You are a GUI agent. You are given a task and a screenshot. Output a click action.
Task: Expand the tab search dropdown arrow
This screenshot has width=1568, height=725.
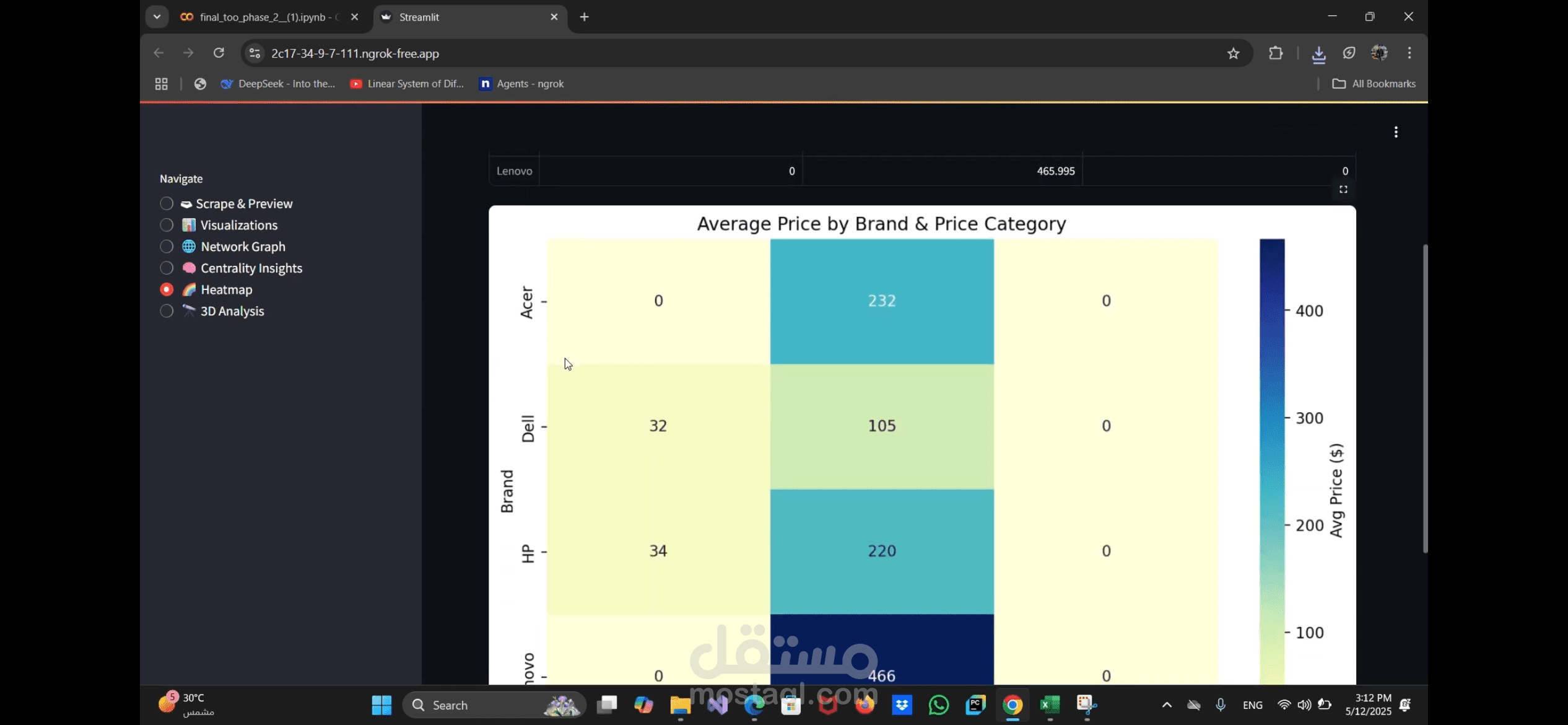157,17
